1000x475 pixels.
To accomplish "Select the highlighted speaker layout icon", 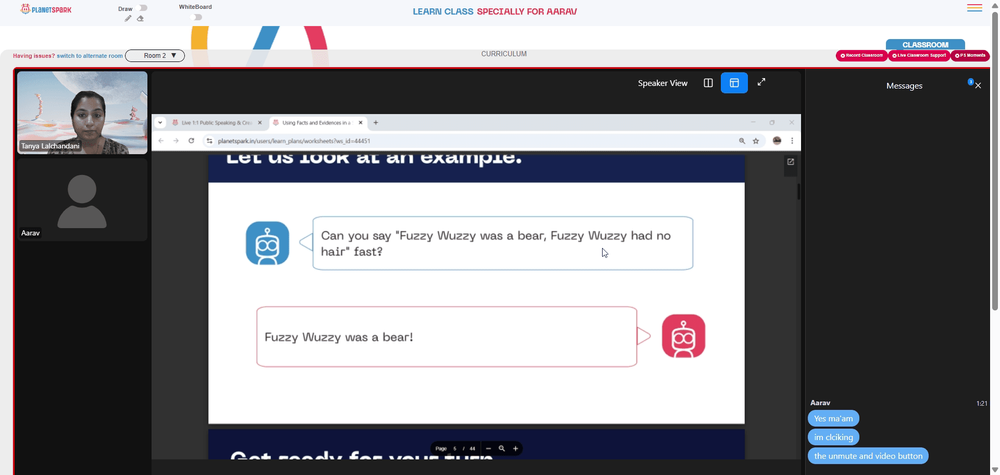I will (734, 83).
